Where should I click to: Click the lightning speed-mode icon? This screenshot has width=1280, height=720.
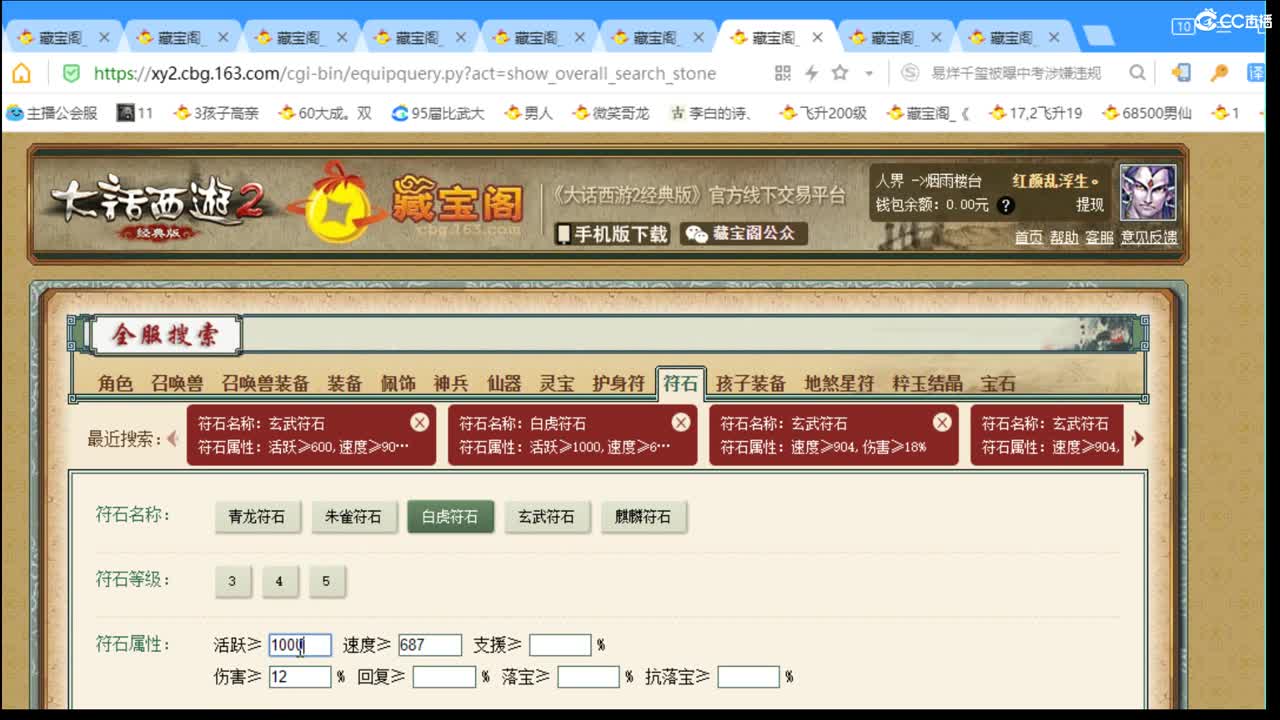coord(812,73)
